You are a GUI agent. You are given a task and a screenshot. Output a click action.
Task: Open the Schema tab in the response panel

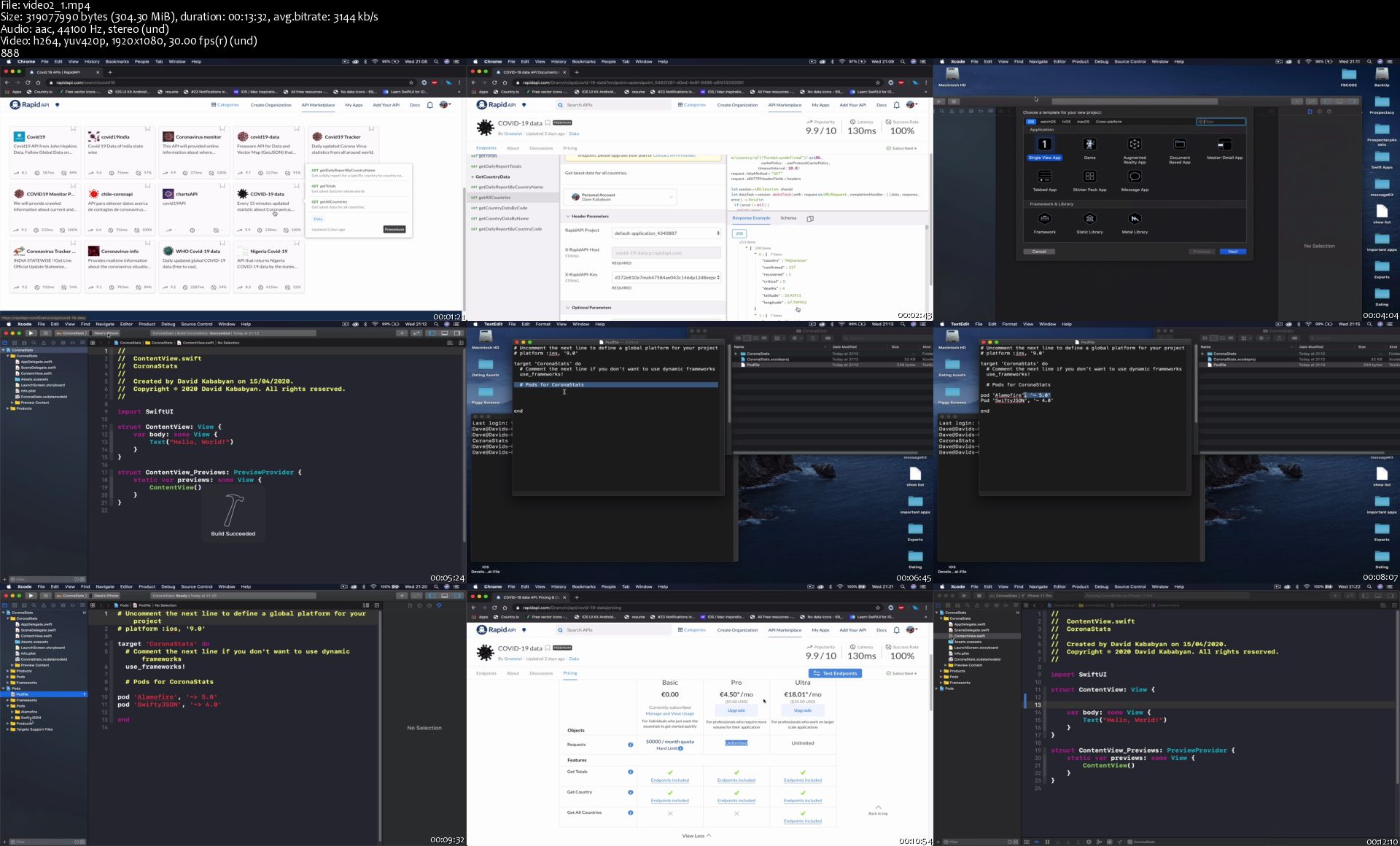[x=788, y=218]
